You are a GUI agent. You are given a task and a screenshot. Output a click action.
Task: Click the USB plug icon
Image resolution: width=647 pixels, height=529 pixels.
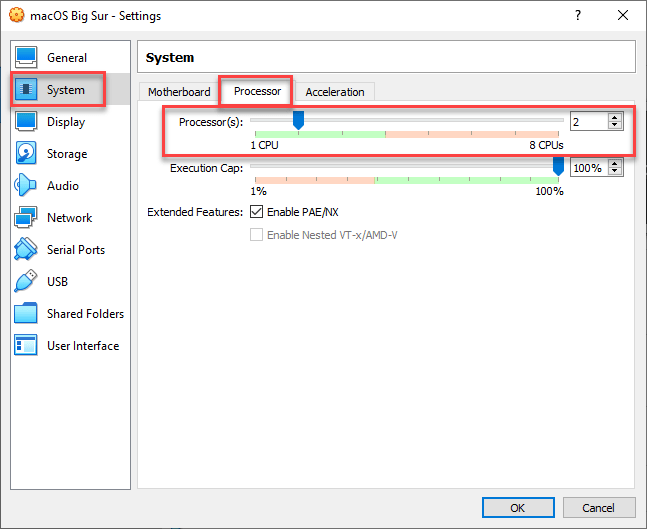coord(27,282)
